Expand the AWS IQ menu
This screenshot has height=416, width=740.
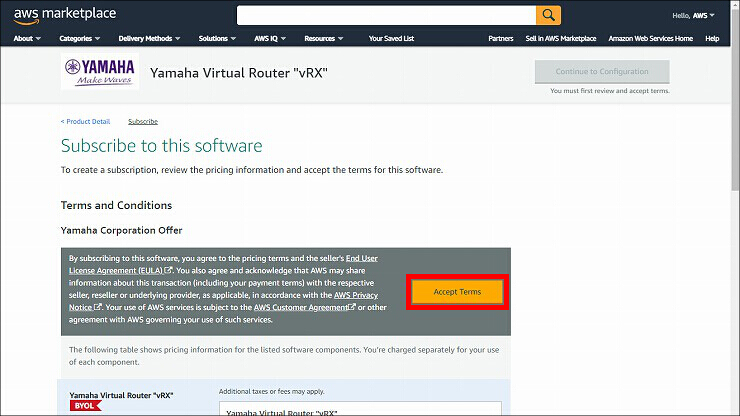[270, 38]
